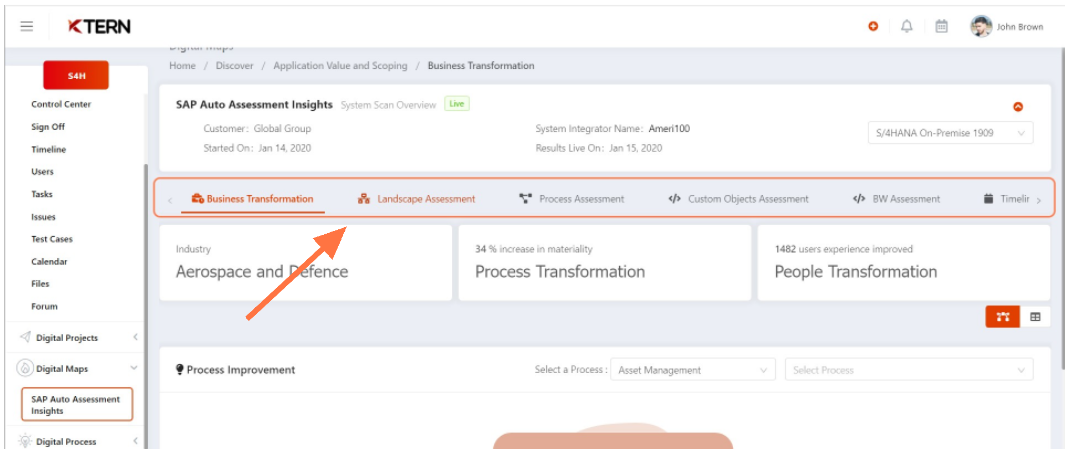
Task: Open Issues in the sidebar
Action: coord(43,217)
